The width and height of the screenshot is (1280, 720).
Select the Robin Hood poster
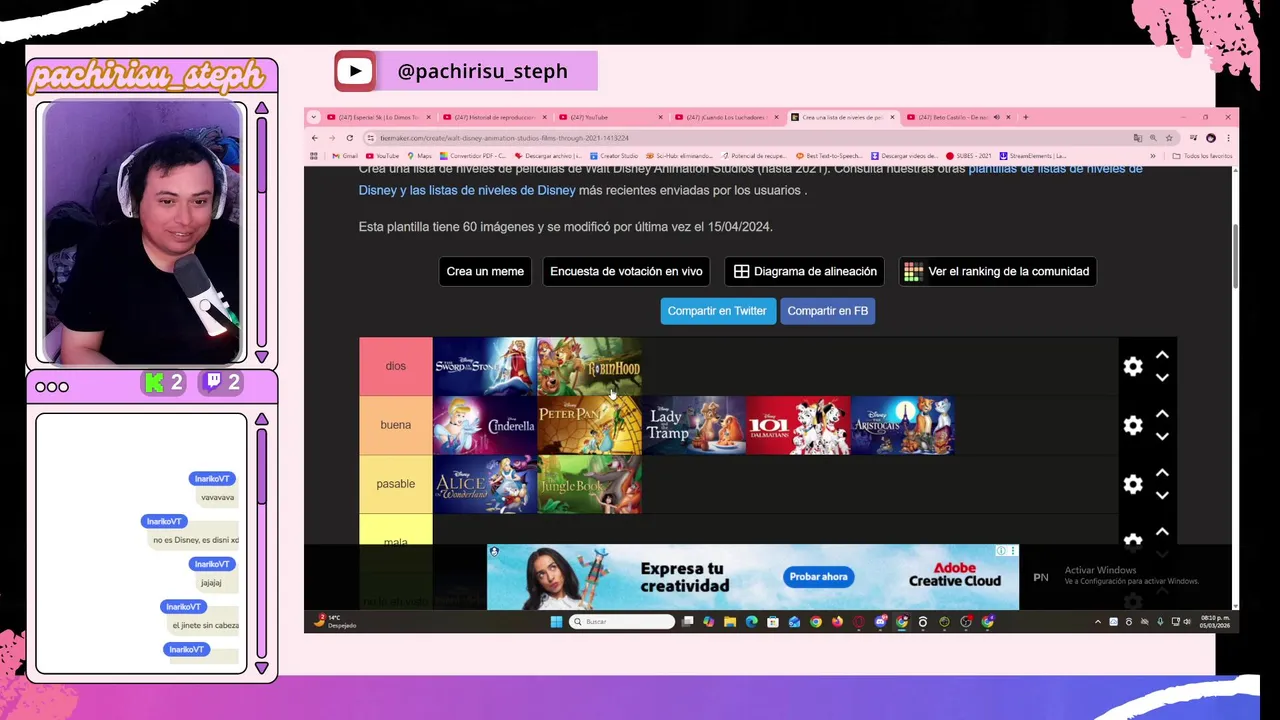click(589, 367)
